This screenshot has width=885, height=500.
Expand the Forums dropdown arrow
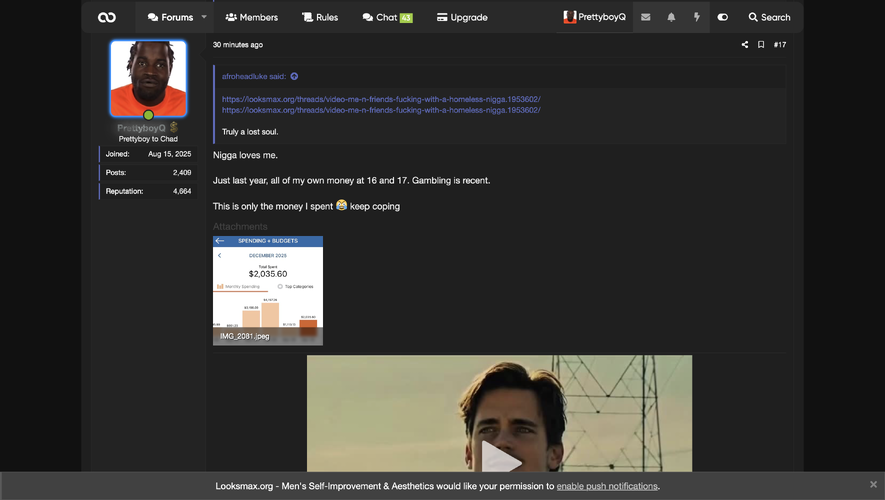[x=204, y=17]
